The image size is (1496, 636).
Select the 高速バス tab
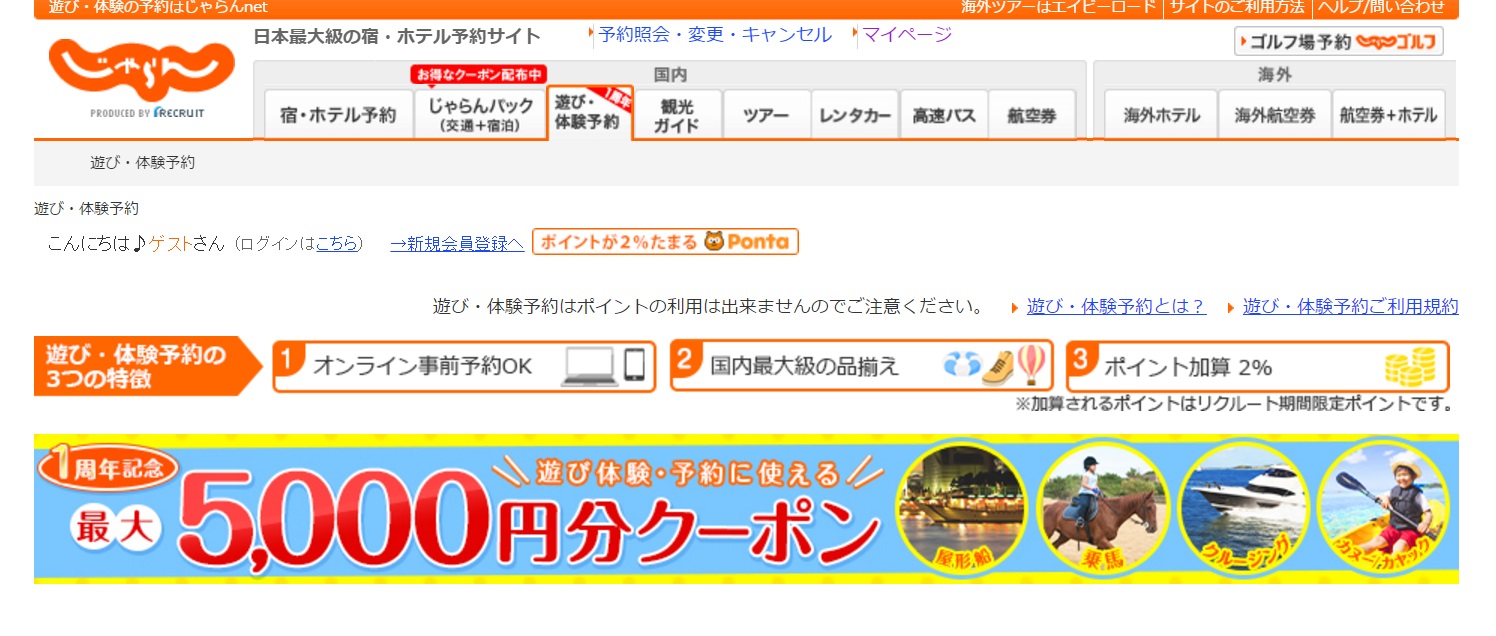pos(944,115)
